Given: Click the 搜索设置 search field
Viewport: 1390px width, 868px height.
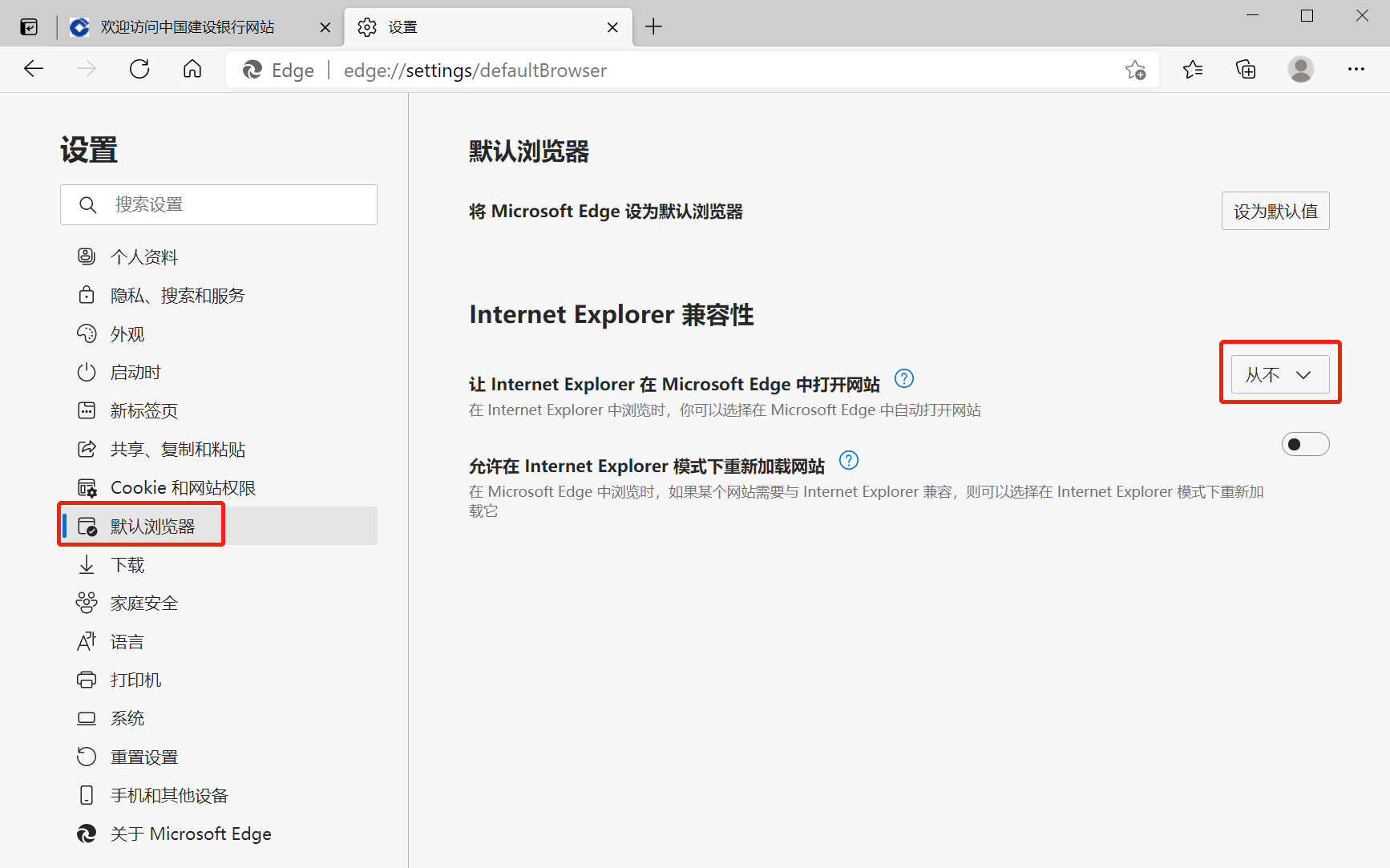Looking at the screenshot, I should tap(218, 204).
